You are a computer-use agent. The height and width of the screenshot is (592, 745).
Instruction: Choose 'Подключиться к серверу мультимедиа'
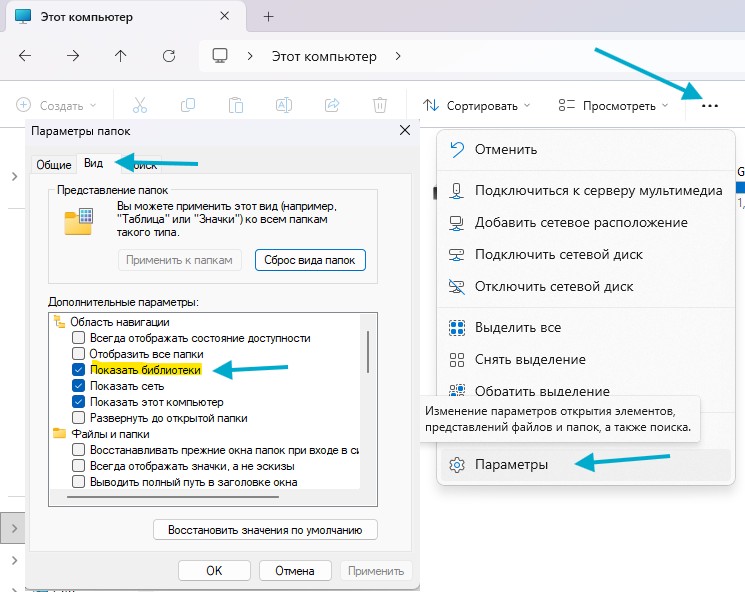pos(585,191)
